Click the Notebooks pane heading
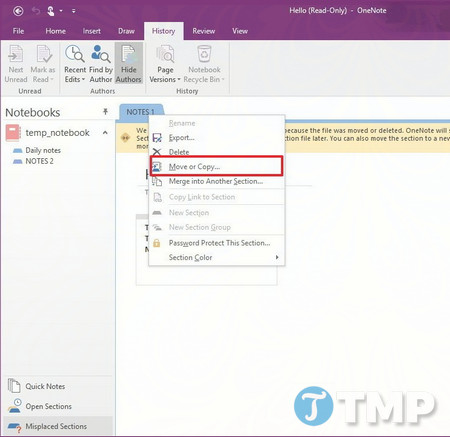 pos(33,112)
